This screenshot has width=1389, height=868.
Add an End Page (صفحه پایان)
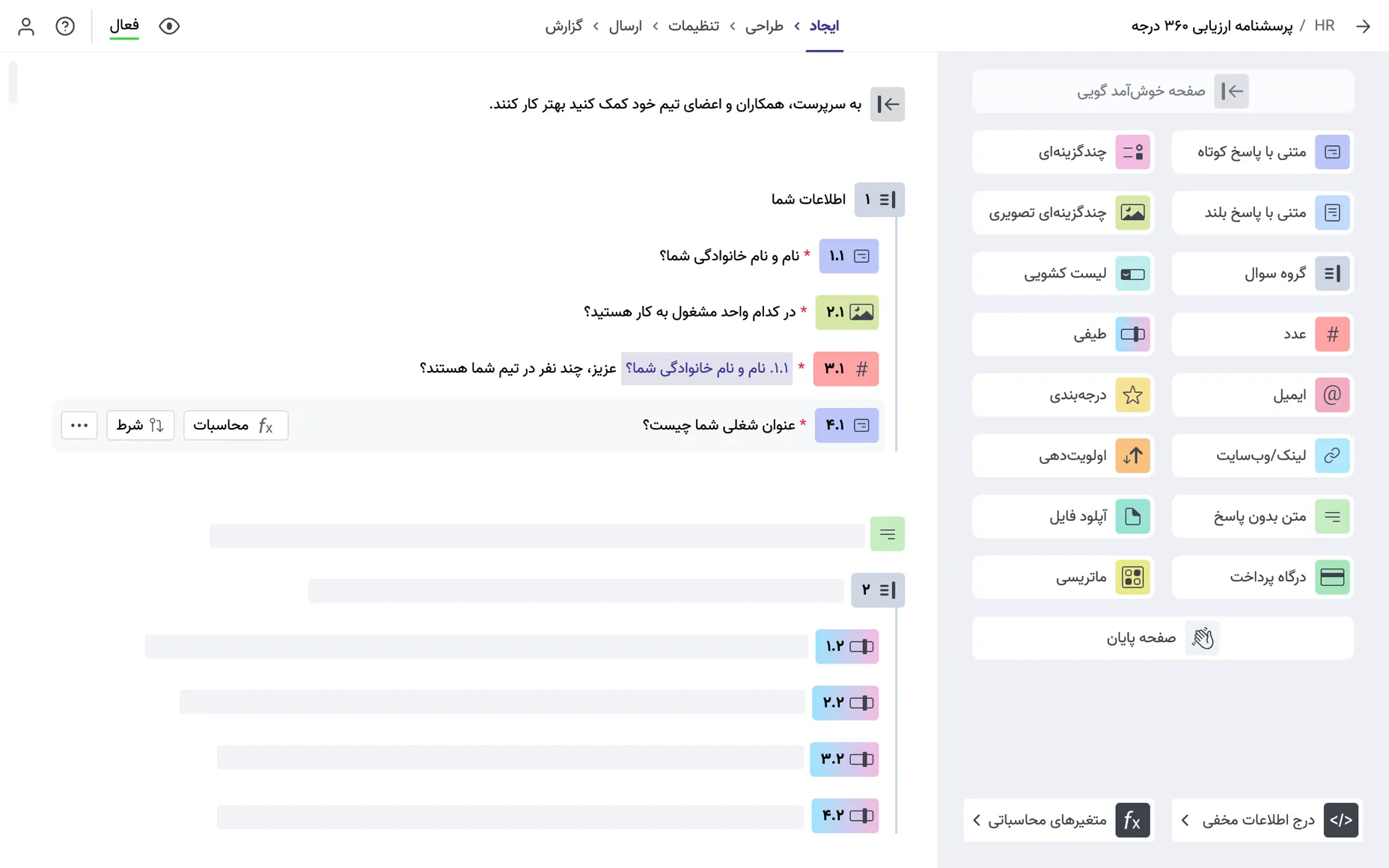click(x=1162, y=638)
